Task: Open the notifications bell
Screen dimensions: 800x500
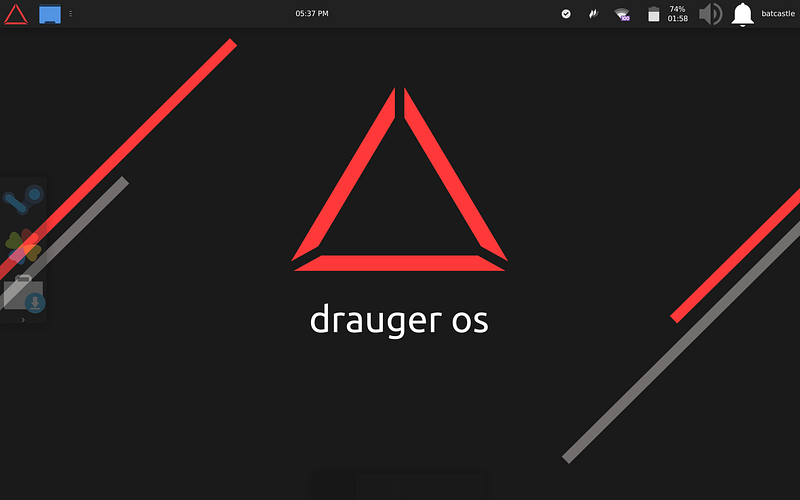Action: [x=742, y=14]
